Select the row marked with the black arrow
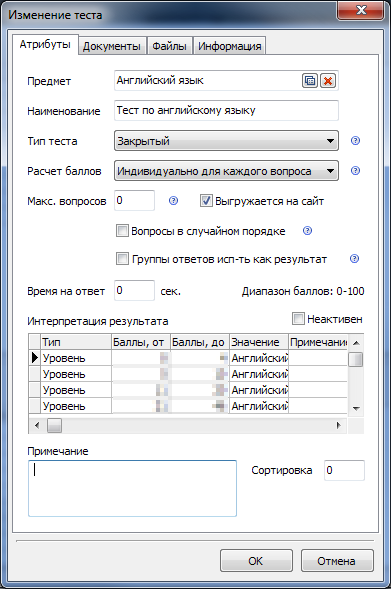This screenshot has height=589, width=391. click(x=188, y=358)
